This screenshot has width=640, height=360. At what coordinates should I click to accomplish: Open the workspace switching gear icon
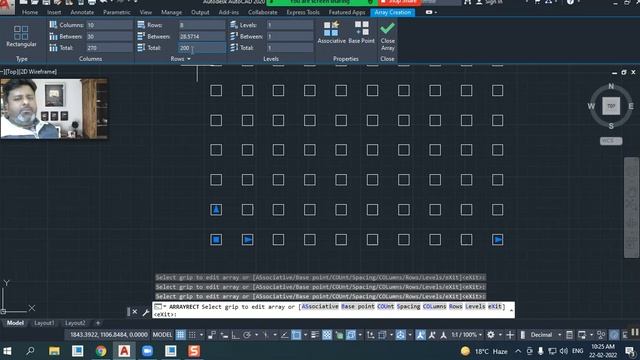pos(491,335)
